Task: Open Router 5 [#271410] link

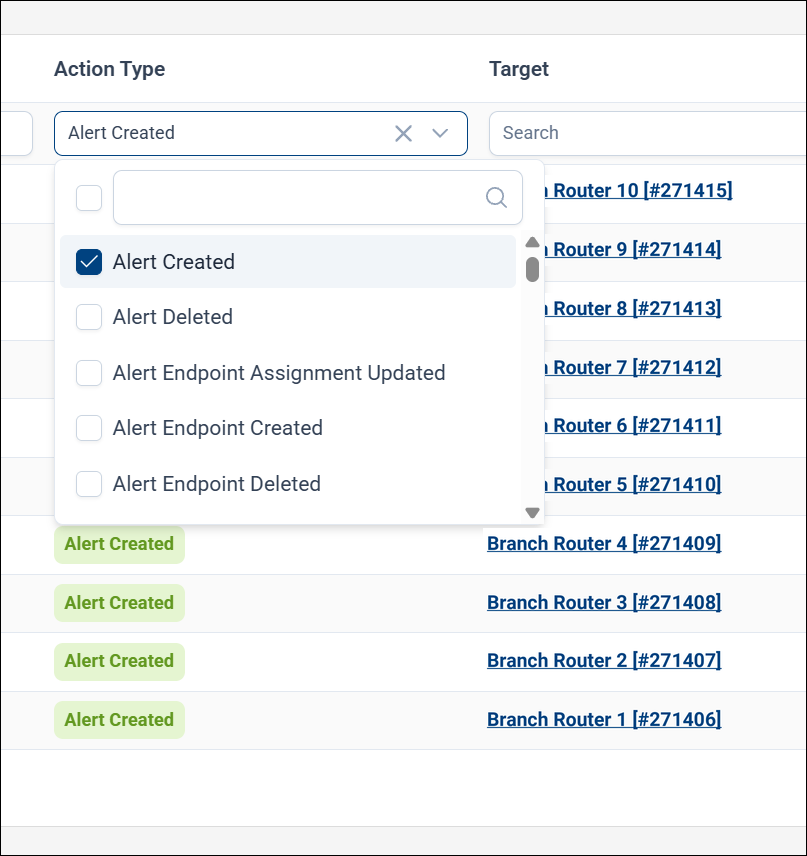Action: (x=632, y=485)
